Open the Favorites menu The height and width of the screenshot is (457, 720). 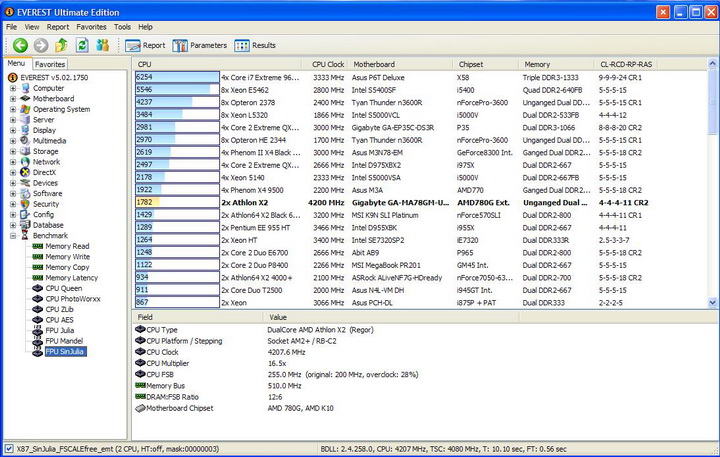[91, 27]
